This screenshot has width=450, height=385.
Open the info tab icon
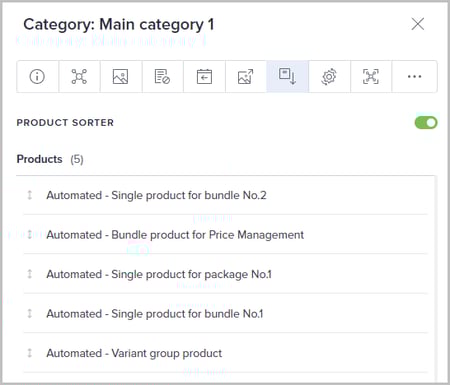pos(37,76)
